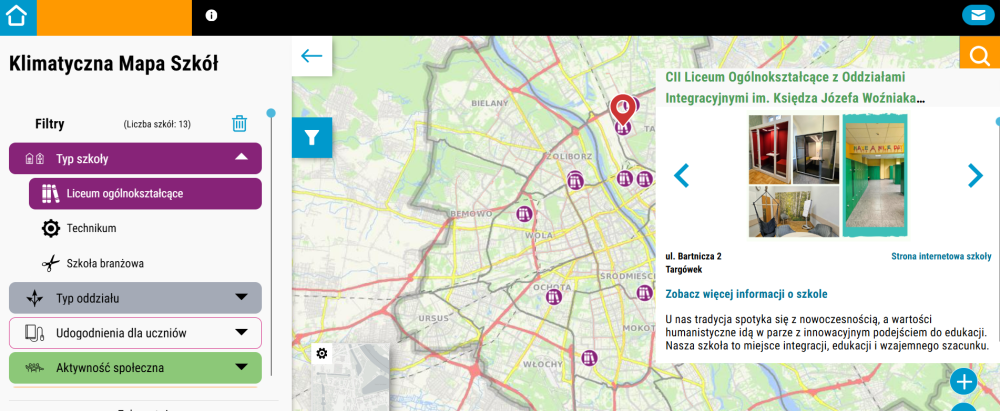The width and height of the screenshot is (1000, 411).
Task: Click Zobacz więcej informacji o szkole
Action: click(x=746, y=294)
